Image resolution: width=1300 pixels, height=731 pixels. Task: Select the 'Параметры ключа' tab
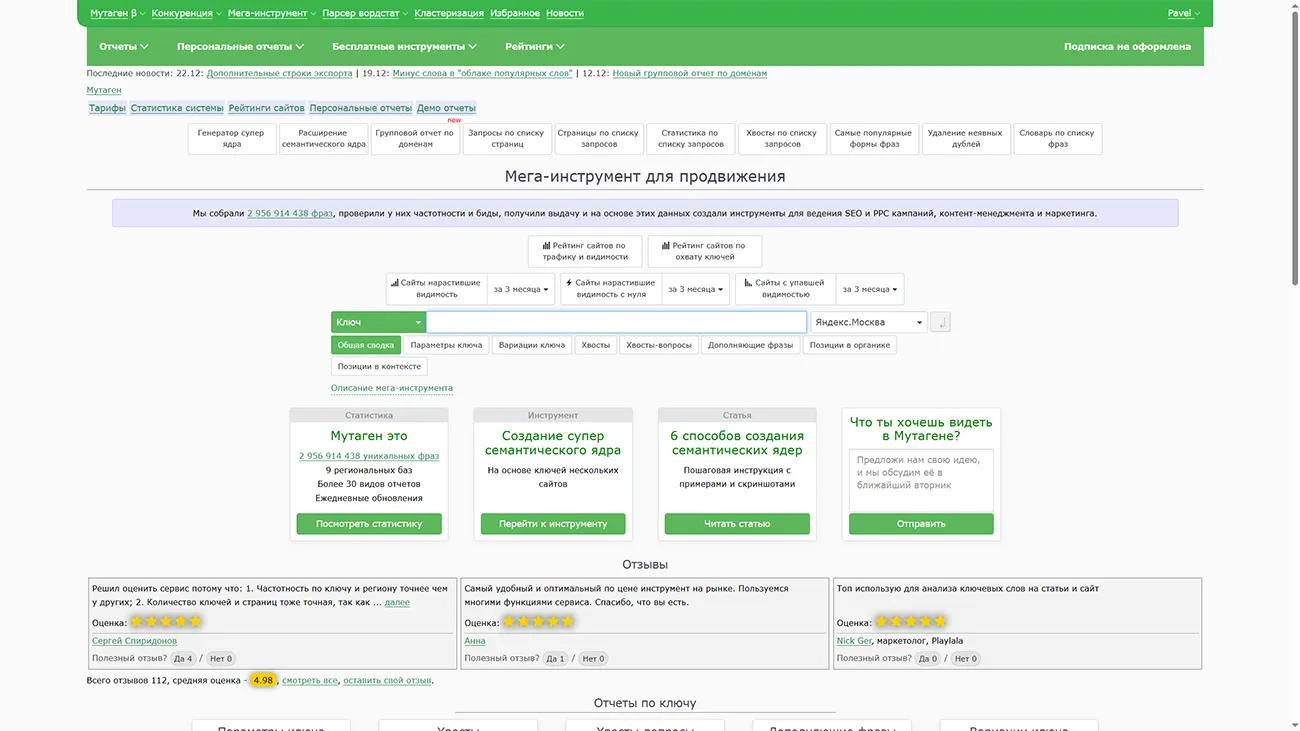447,345
